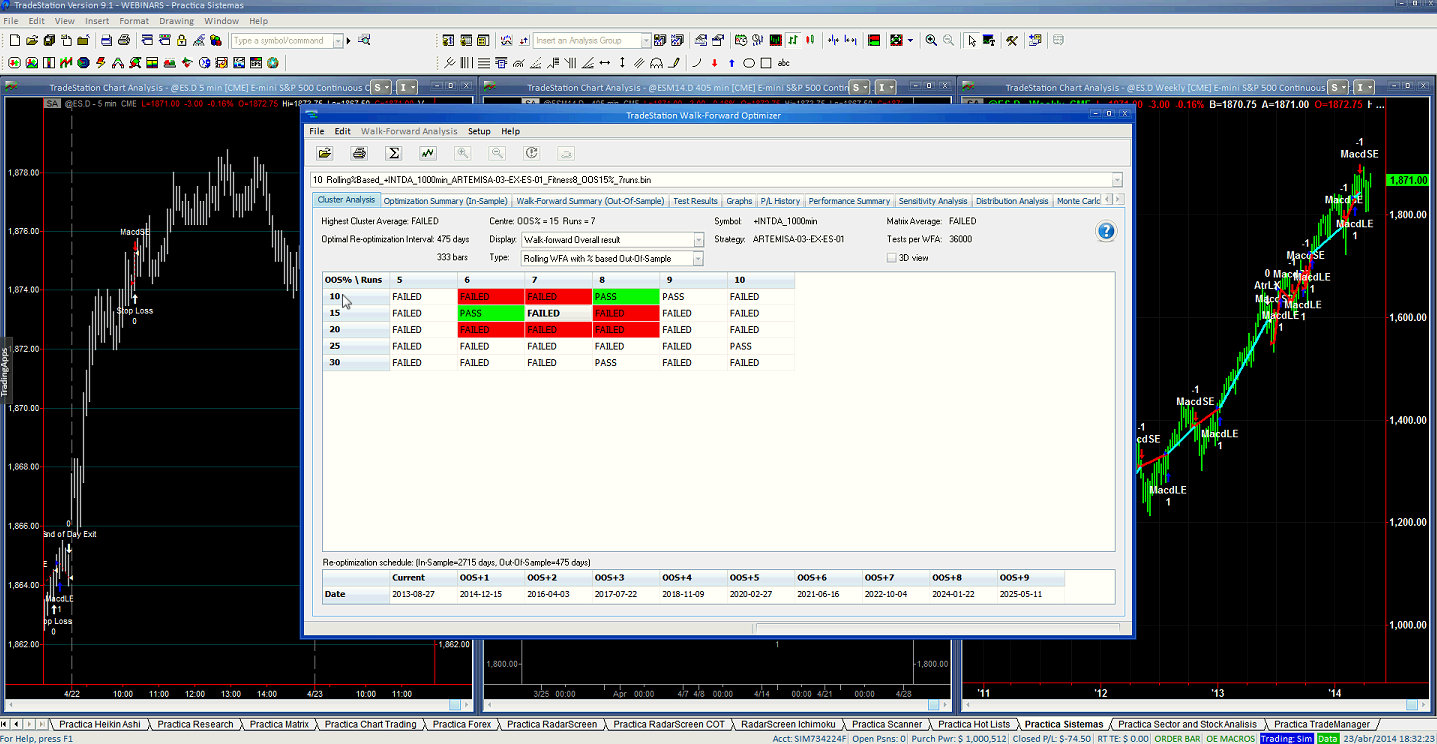The image size is (1437, 744).
Task: Click the OE MACROS status button
Action: 1229,739
